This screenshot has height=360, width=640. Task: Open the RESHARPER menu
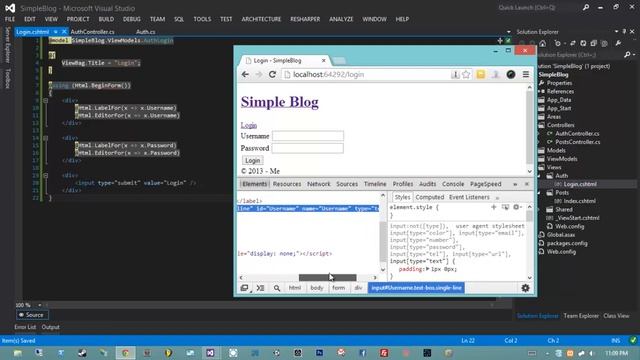[x=305, y=19]
